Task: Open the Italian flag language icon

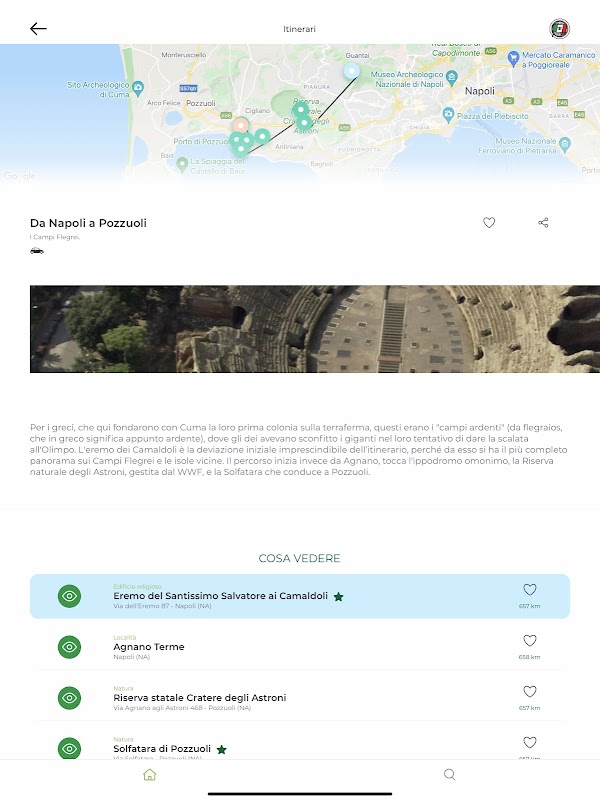Action: pyautogui.click(x=559, y=29)
